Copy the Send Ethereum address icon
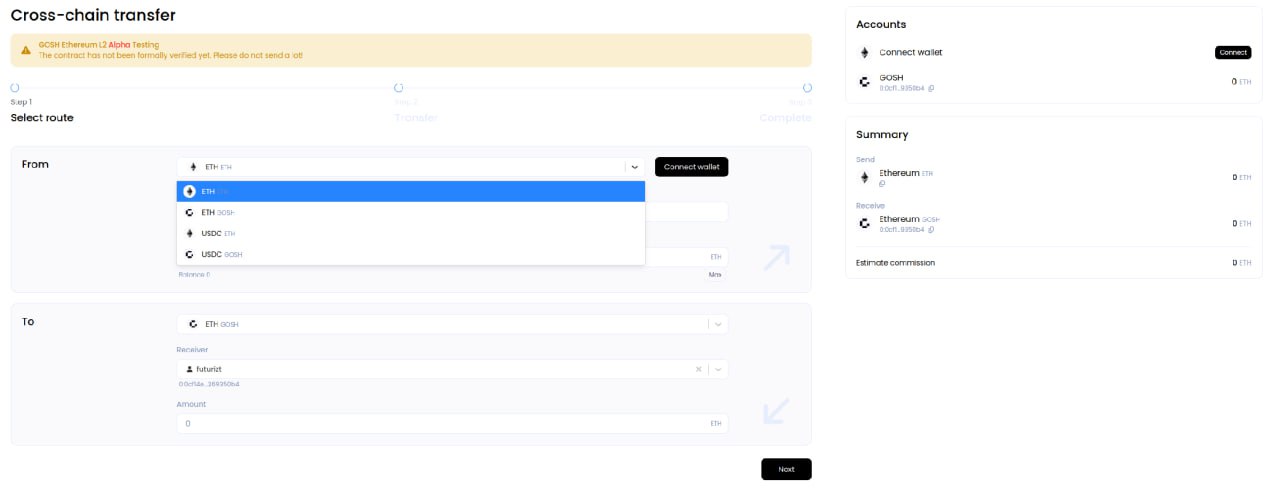Image resolution: width=1280 pixels, height=498 pixels. pyautogui.click(x=882, y=184)
